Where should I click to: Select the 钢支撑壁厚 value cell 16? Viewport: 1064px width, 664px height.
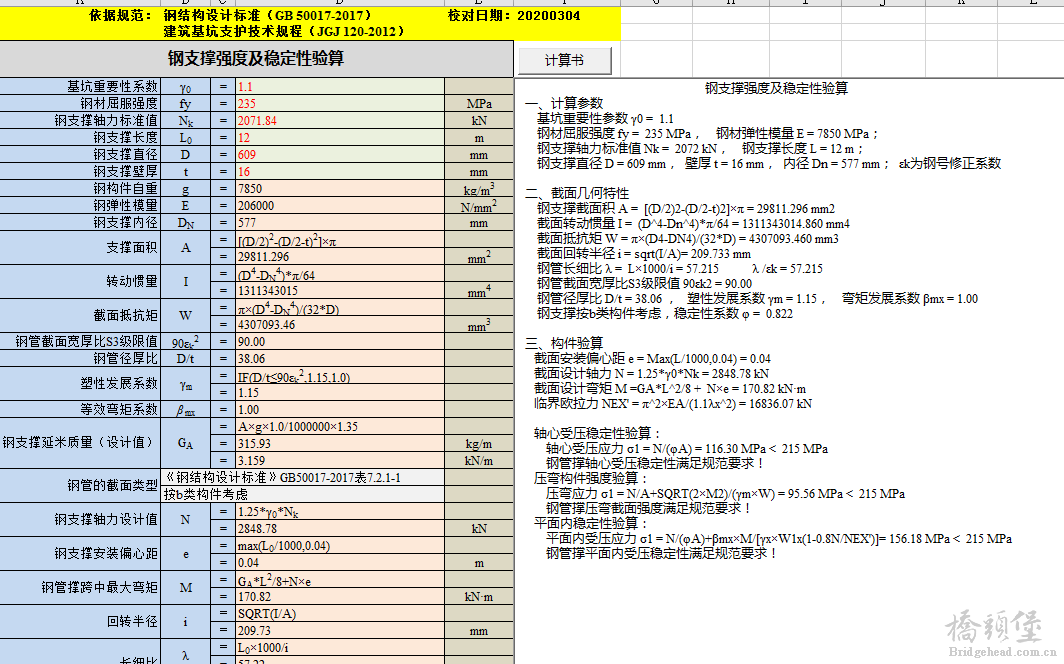coord(340,172)
